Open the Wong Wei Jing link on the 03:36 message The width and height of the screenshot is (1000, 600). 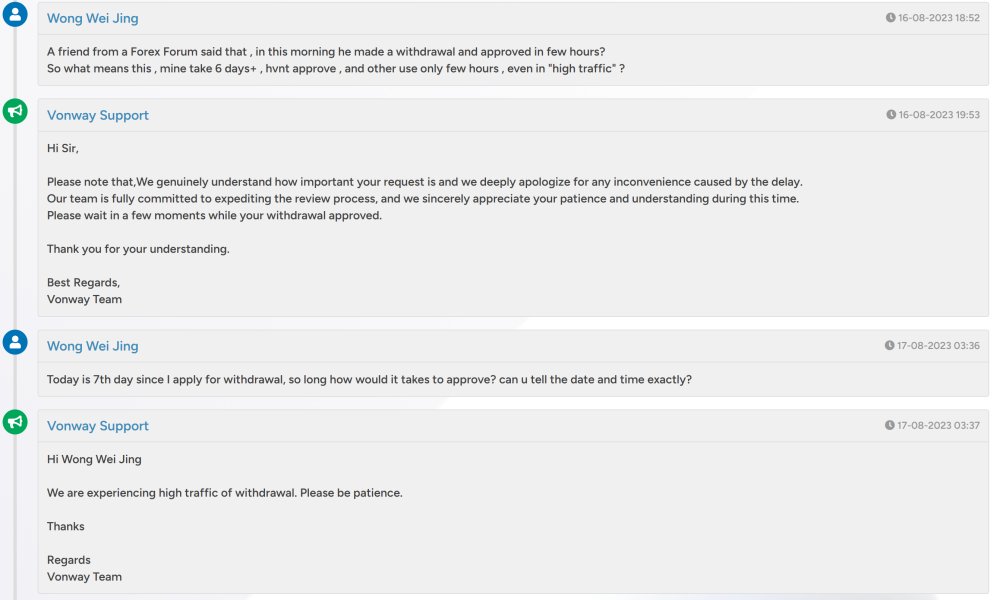92,346
